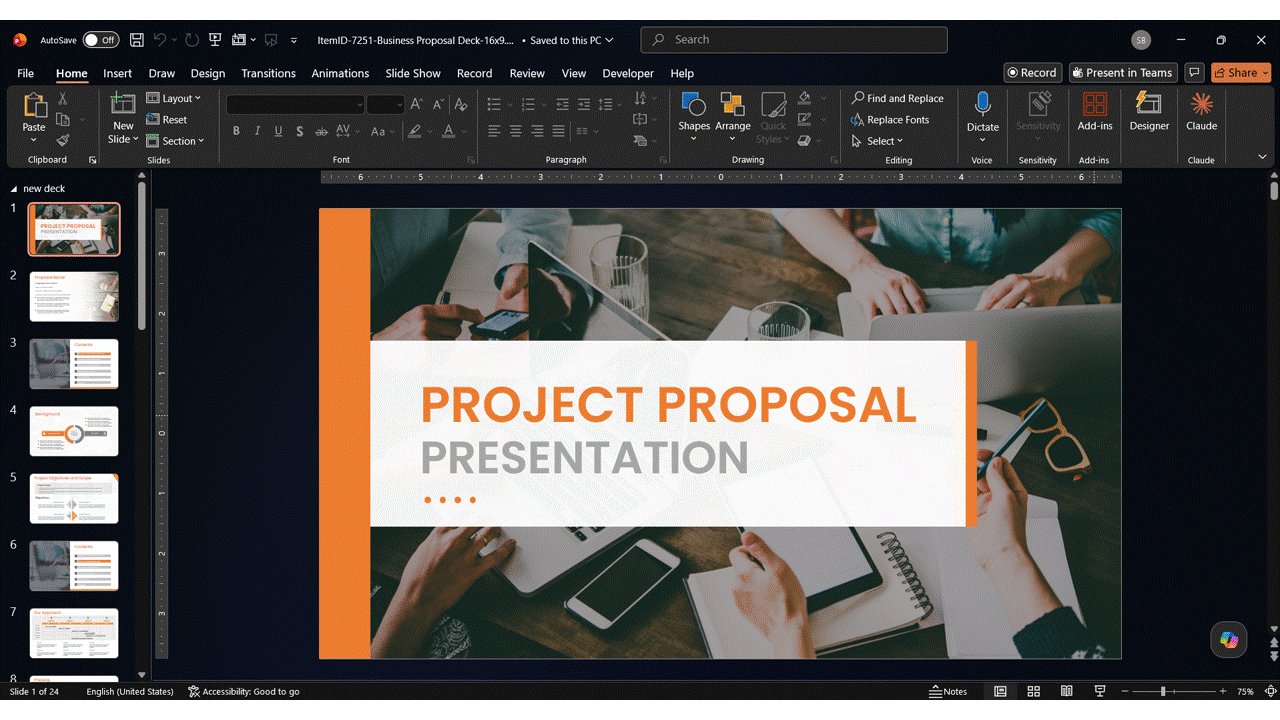Start Slide Show from status bar
Screen dimensions: 1280x720
pyautogui.click(x=1100, y=691)
